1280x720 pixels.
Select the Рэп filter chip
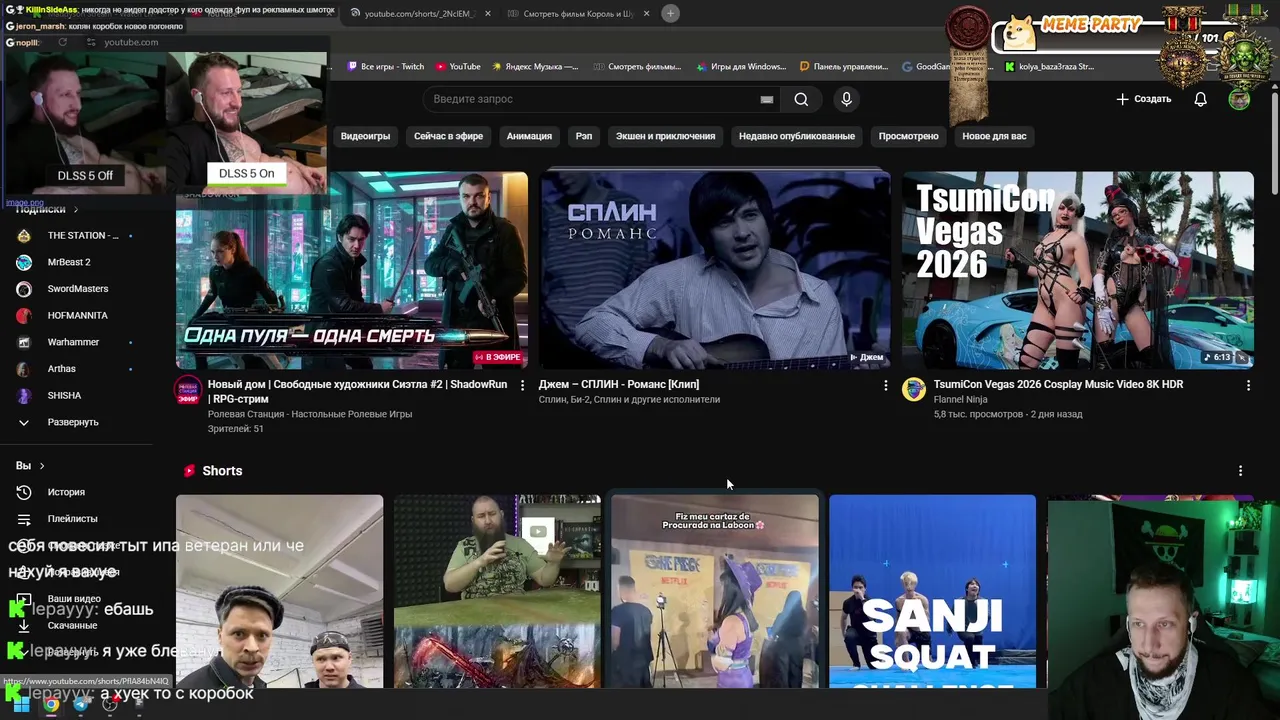click(584, 136)
